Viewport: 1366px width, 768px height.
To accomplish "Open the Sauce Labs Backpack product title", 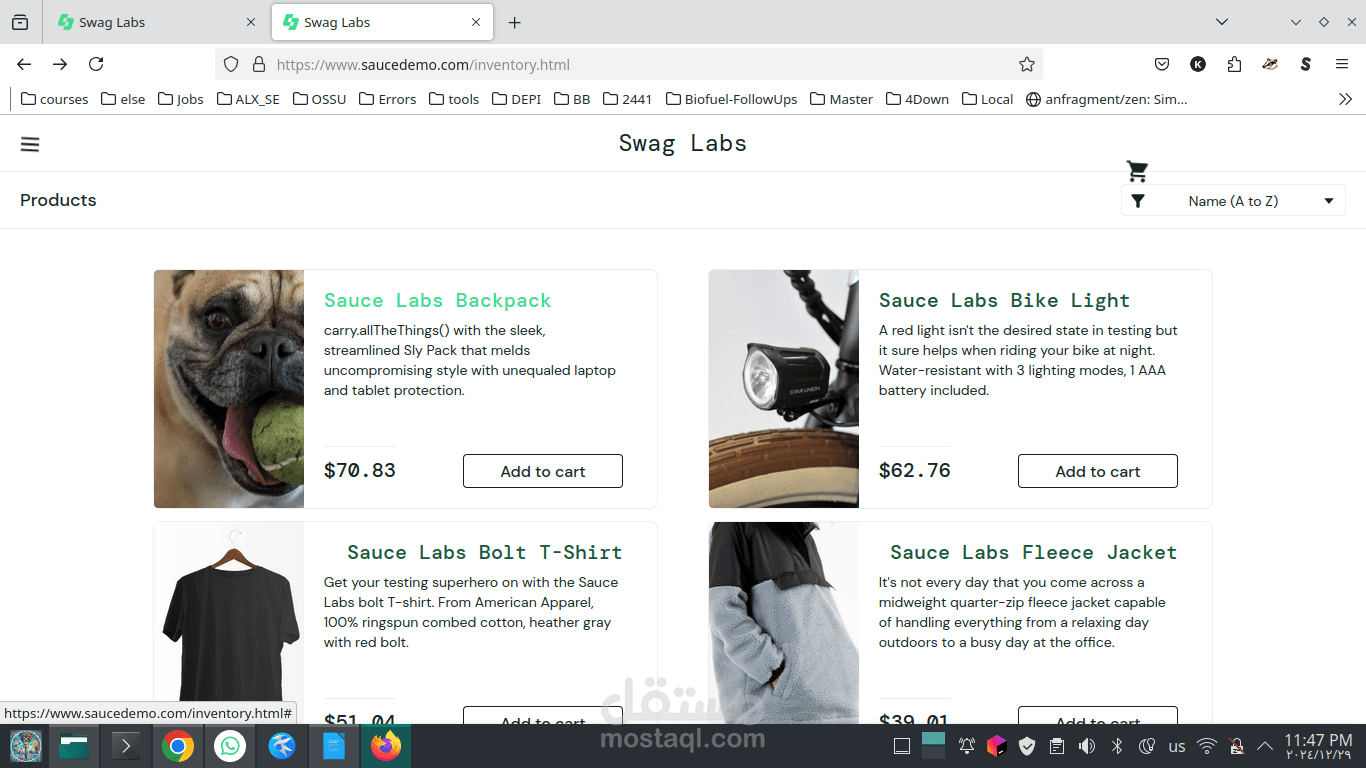I will [438, 301].
